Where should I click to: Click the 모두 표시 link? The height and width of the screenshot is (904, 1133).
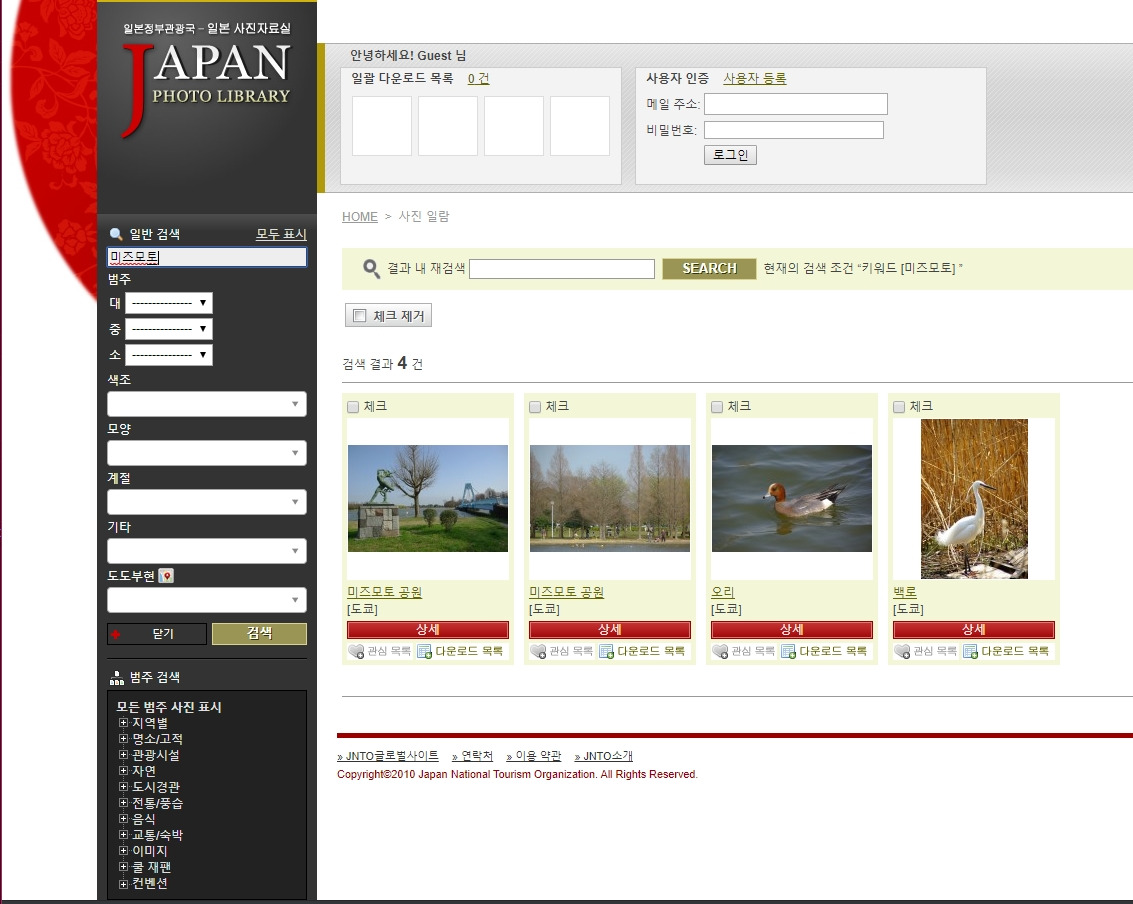(x=281, y=234)
